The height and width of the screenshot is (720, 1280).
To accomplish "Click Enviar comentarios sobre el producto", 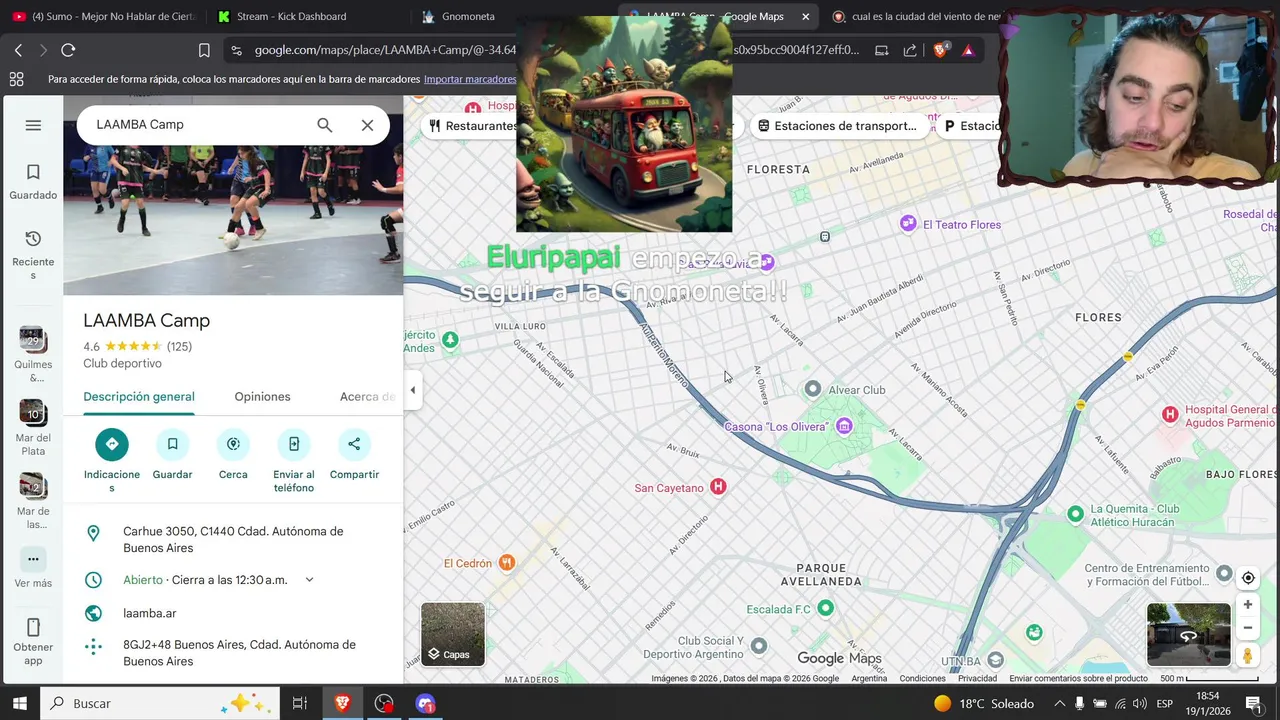I will [1078, 678].
